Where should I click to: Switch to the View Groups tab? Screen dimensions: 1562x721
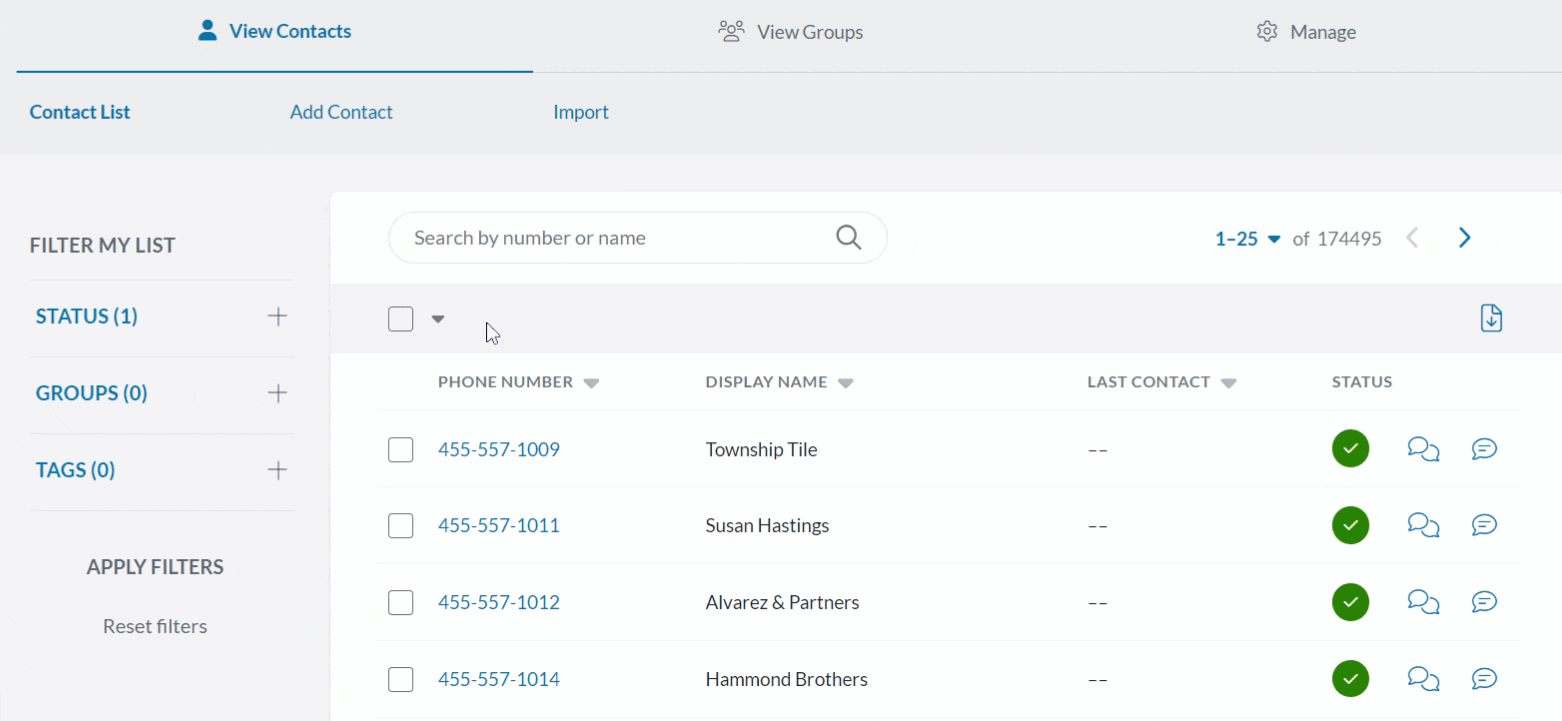click(x=790, y=32)
